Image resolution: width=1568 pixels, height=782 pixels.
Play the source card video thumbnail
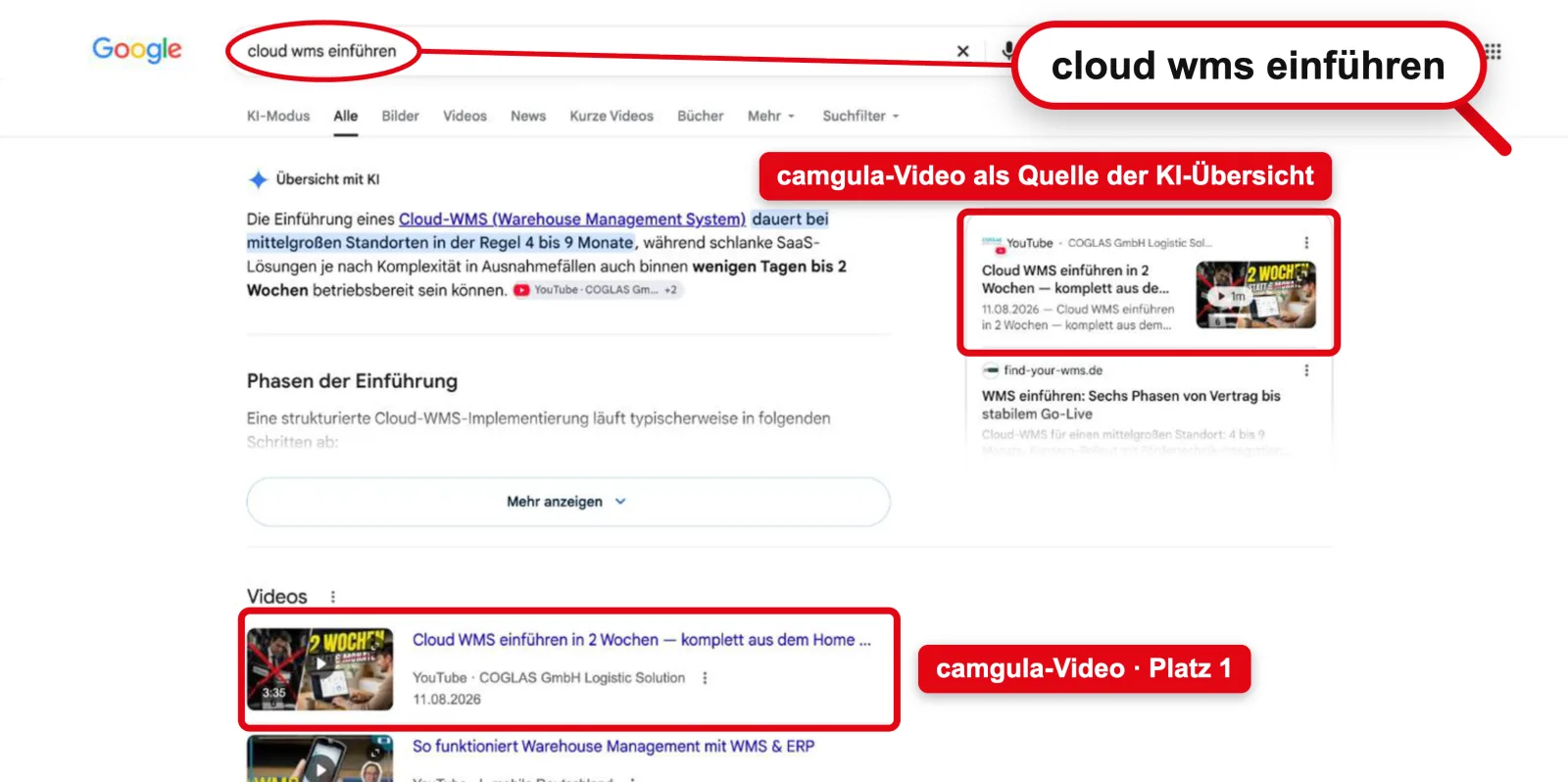(x=1255, y=294)
